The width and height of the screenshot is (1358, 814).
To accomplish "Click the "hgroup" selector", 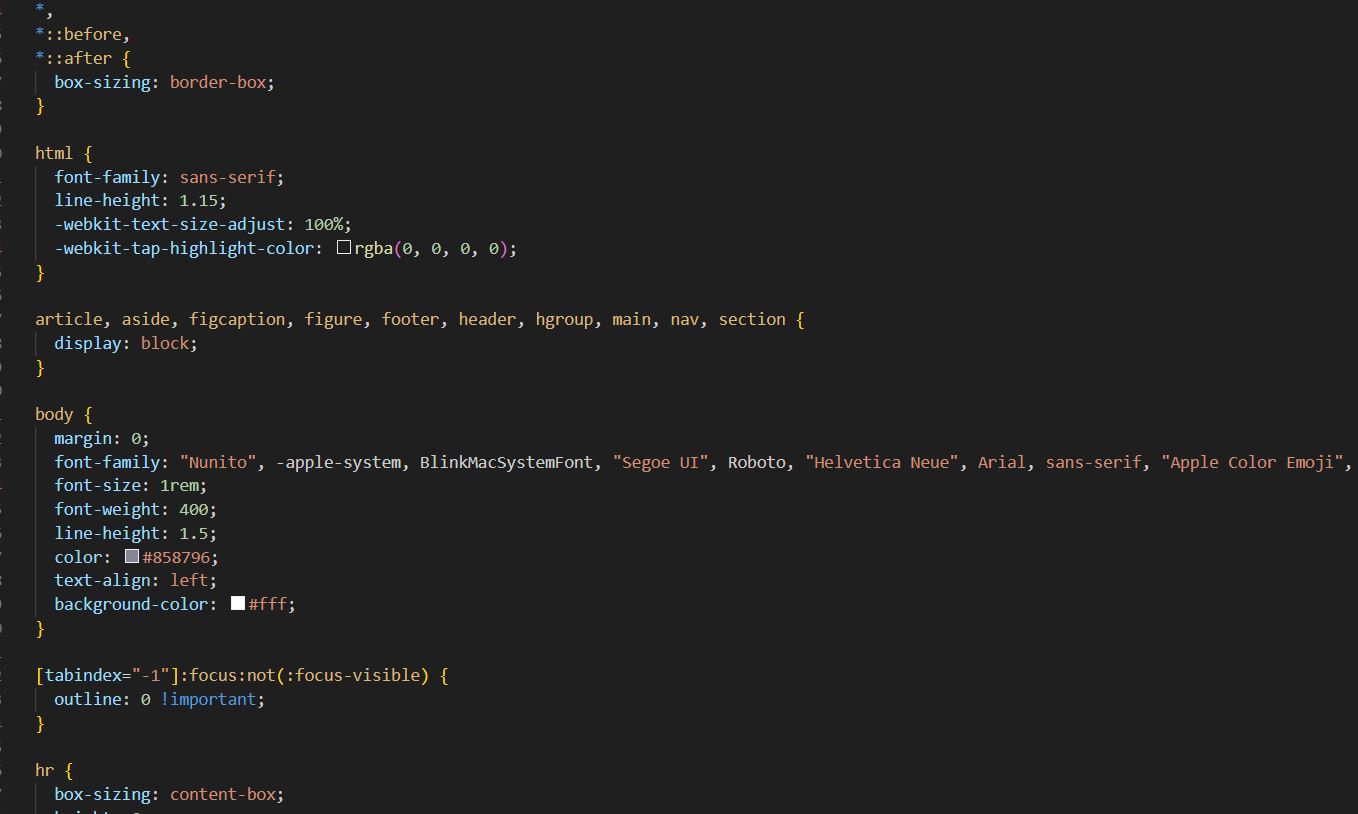I will (565, 319).
